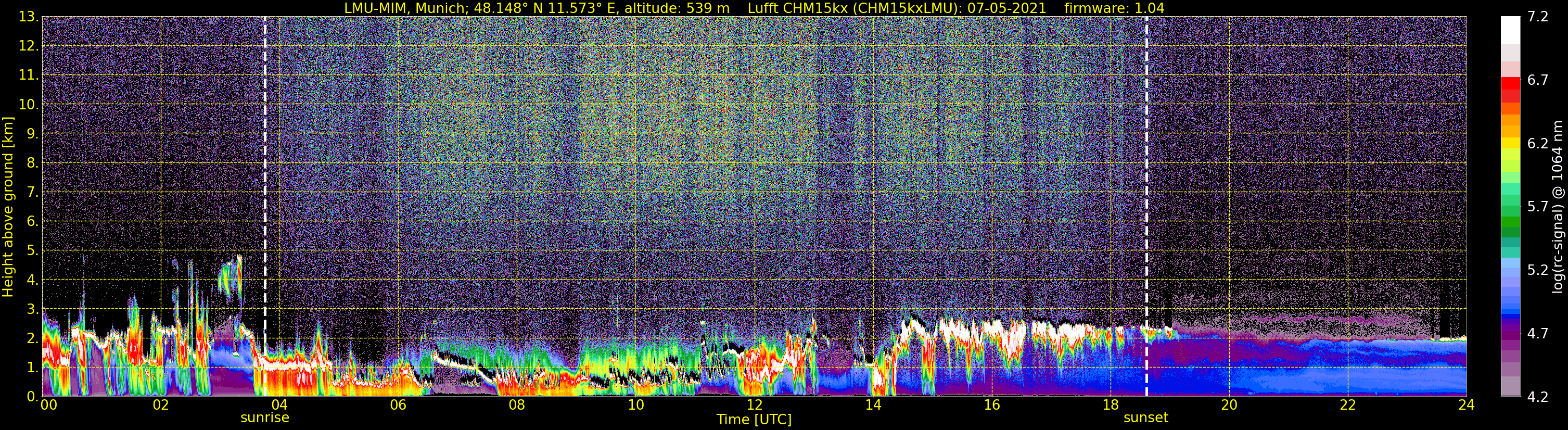This screenshot has height=430, width=1568.
Task: Click the x-axis tick label '04'
Action: click(279, 405)
